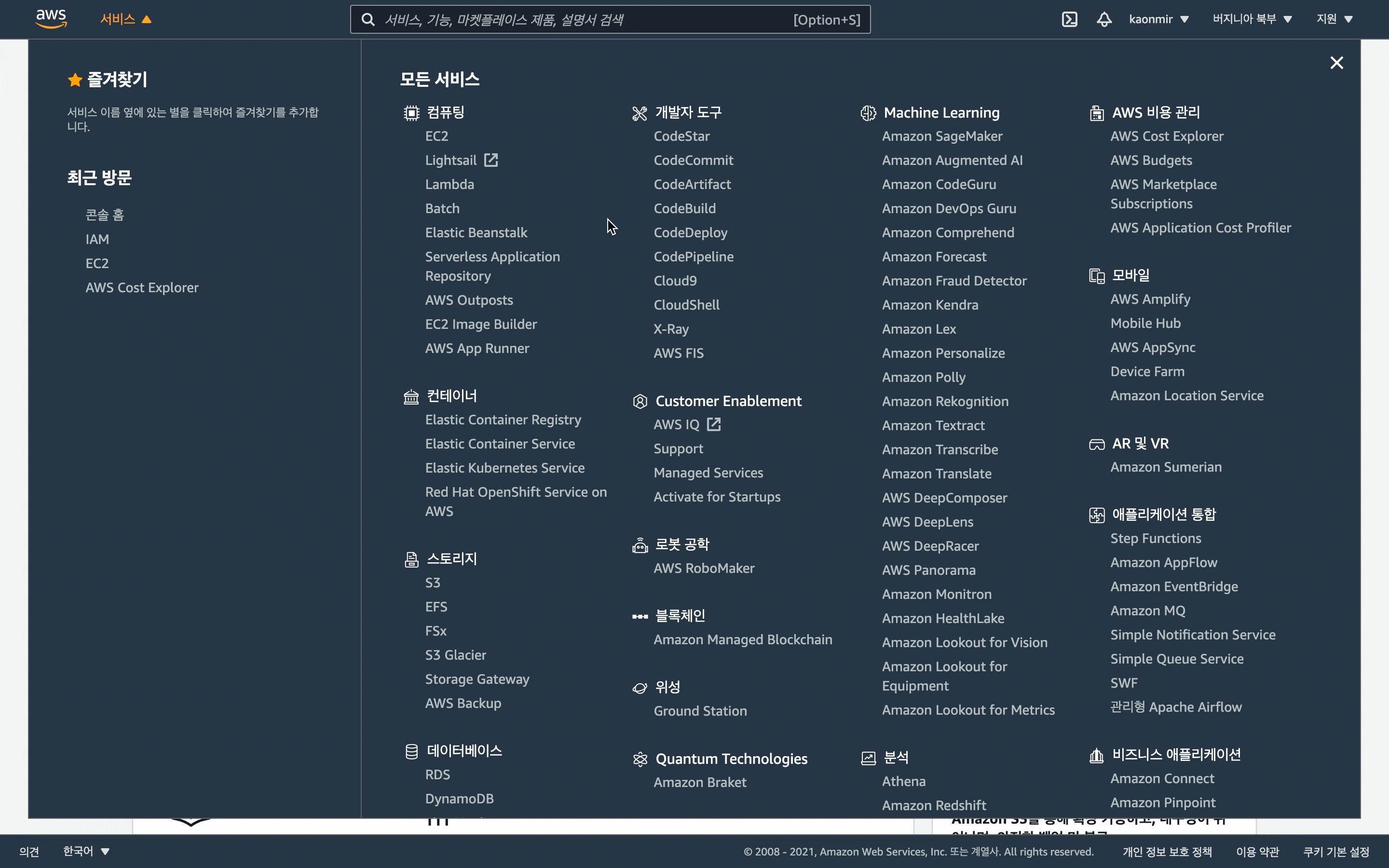Open Amazon Braket service

[700, 782]
